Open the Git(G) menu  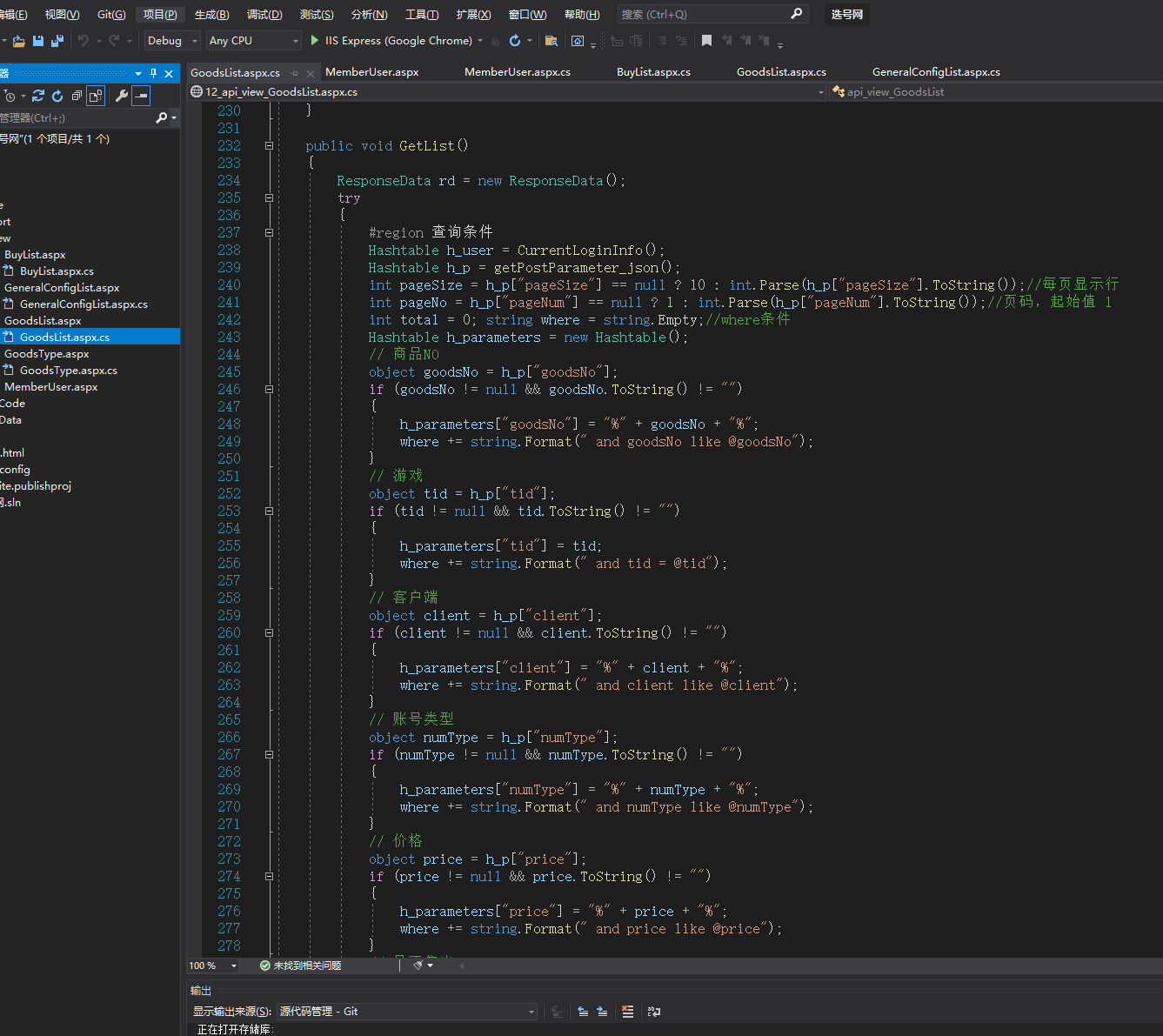coord(111,14)
